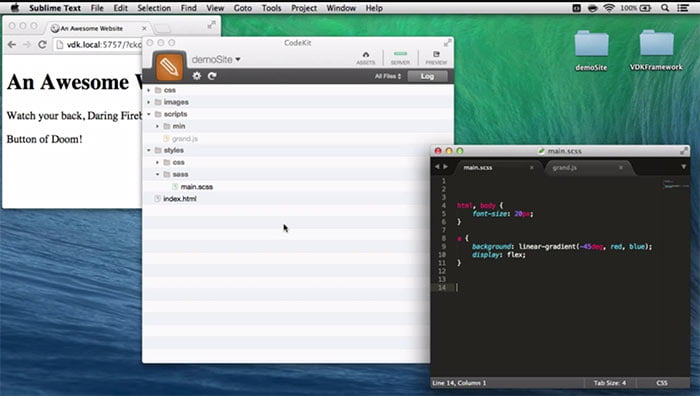Viewport: 700px width, 396px height.
Task: Open the All Files filter dropdown
Action: tap(388, 76)
